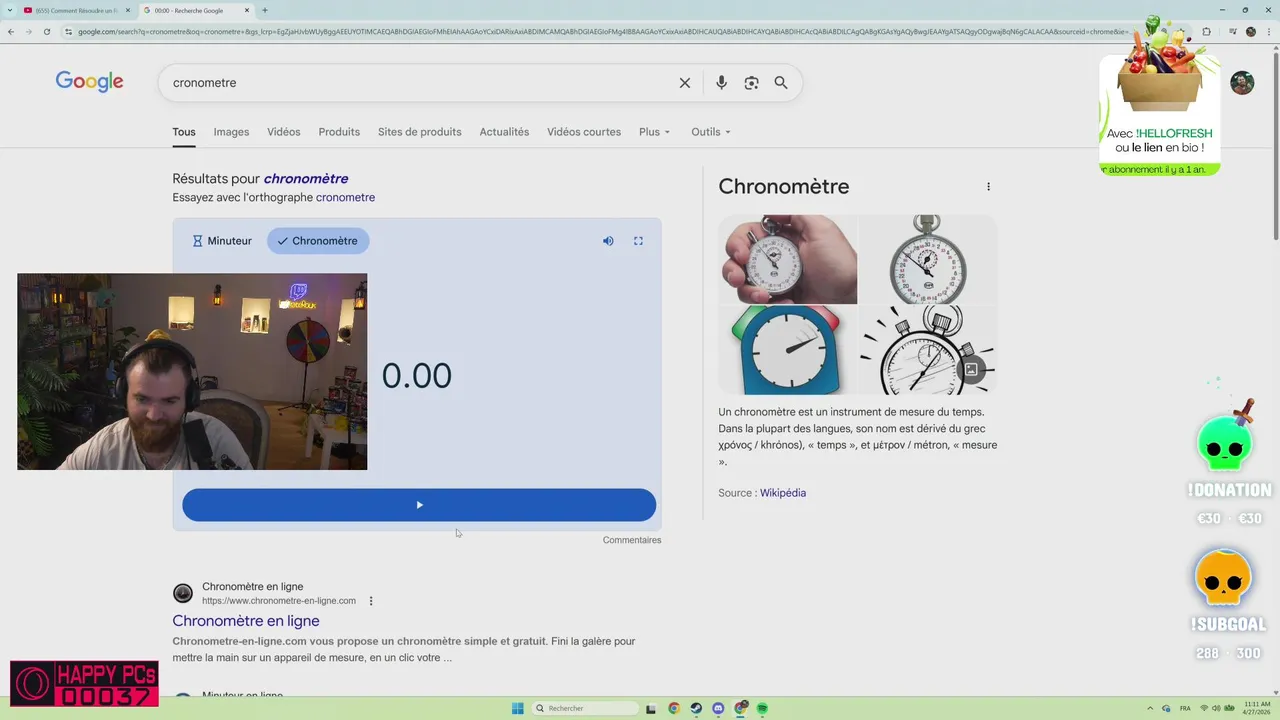Open Chronomètre en ligne result title
The height and width of the screenshot is (720, 1280).
click(x=246, y=621)
